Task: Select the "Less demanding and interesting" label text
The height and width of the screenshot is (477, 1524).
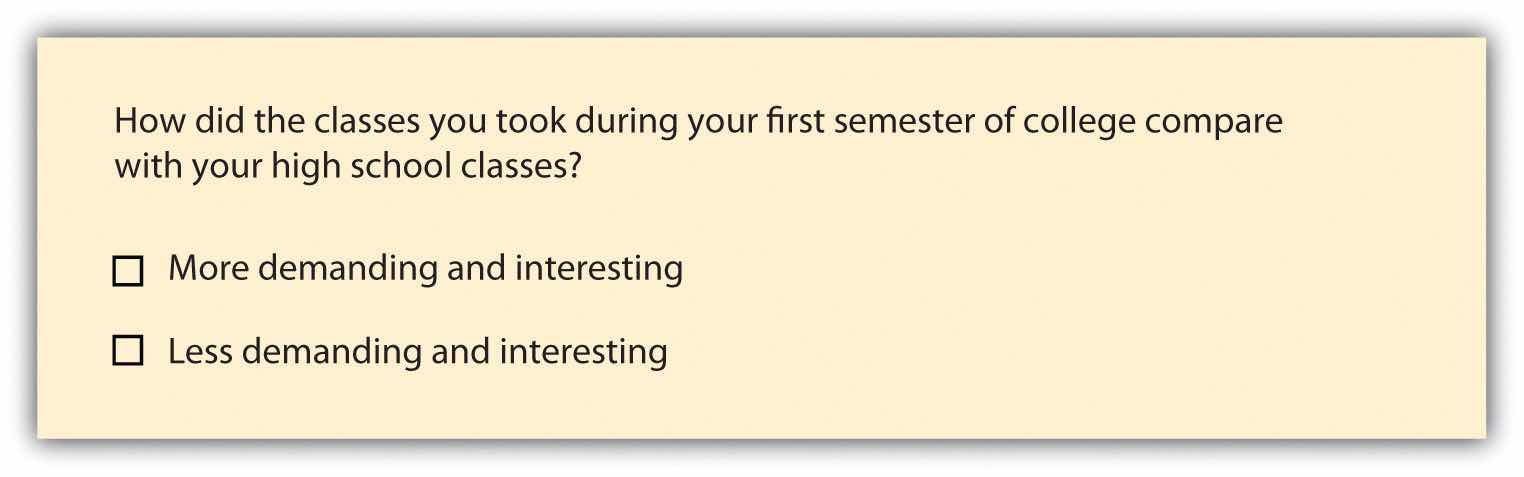Action: click(417, 351)
